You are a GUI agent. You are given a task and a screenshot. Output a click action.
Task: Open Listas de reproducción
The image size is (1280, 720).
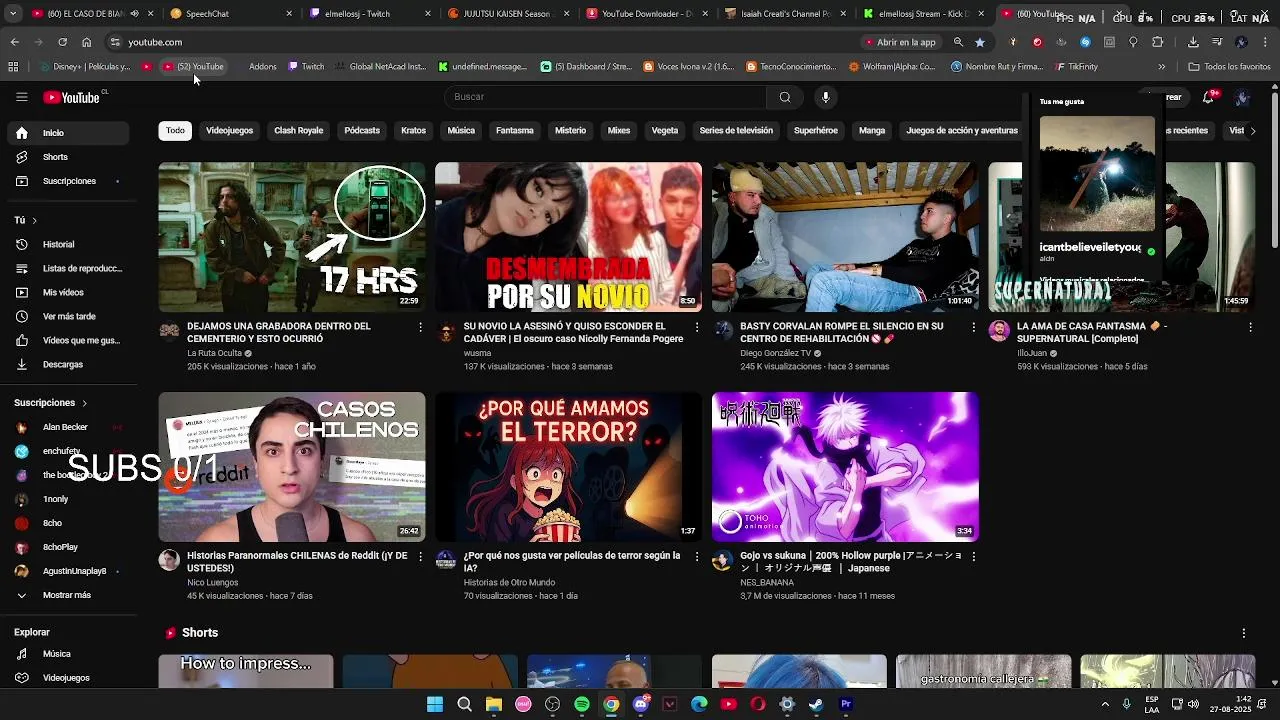pos(67,268)
